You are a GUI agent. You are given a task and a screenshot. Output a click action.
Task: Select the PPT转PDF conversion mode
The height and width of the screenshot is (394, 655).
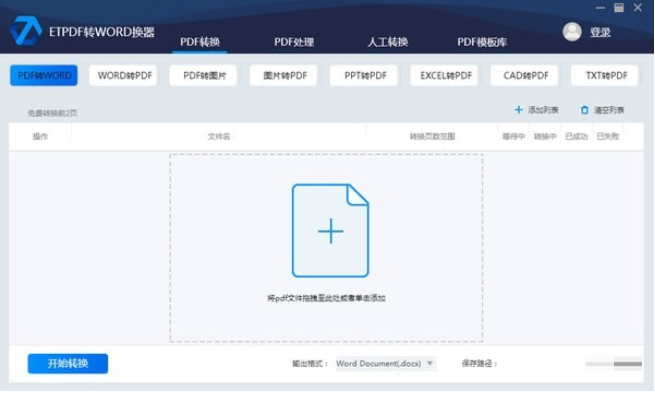(x=365, y=76)
